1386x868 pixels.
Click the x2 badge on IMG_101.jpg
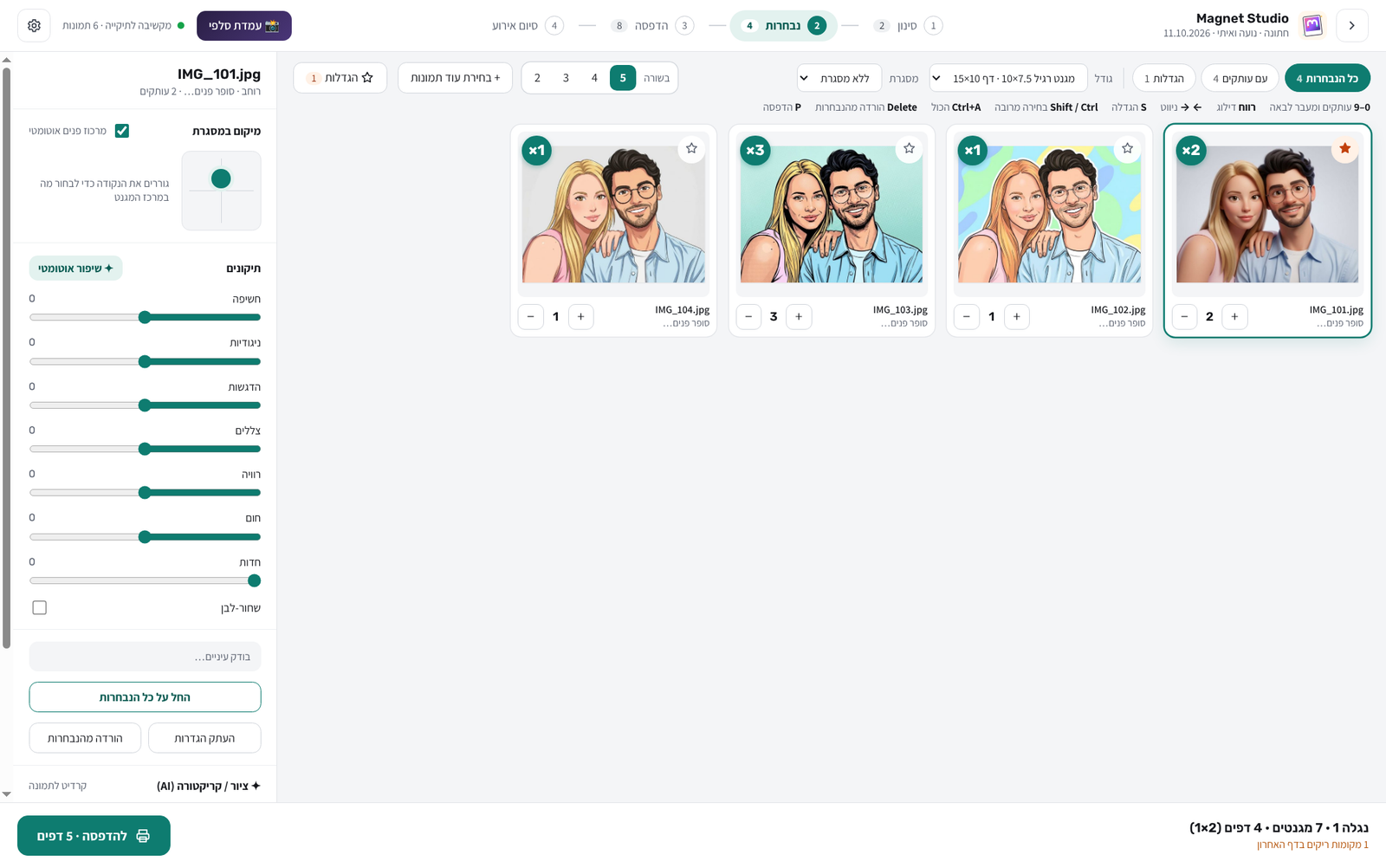click(x=1191, y=150)
